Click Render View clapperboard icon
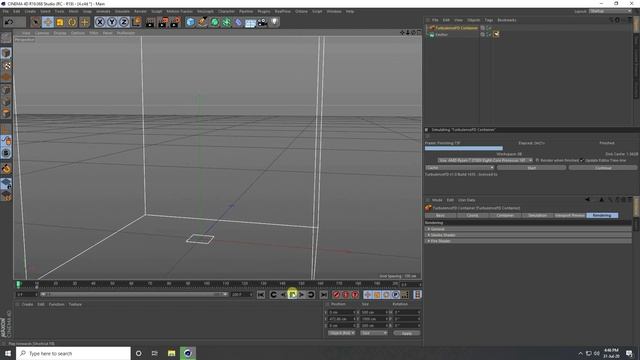 [x=150, y=22]
